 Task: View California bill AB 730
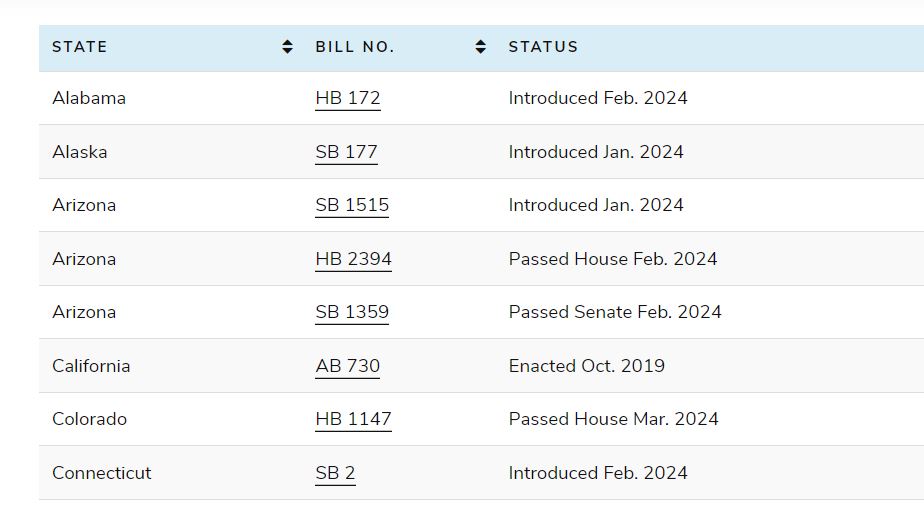[348, 366]
